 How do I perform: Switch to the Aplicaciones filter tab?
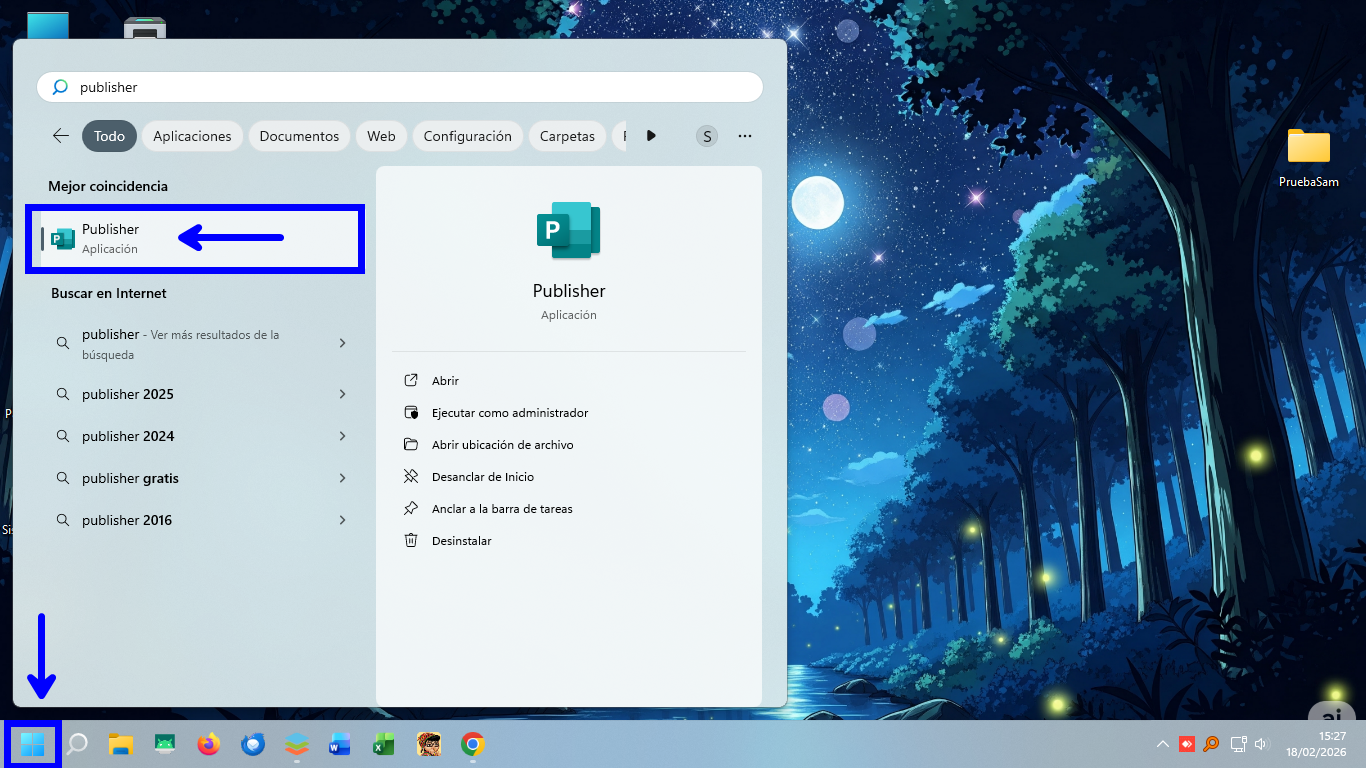192,135
